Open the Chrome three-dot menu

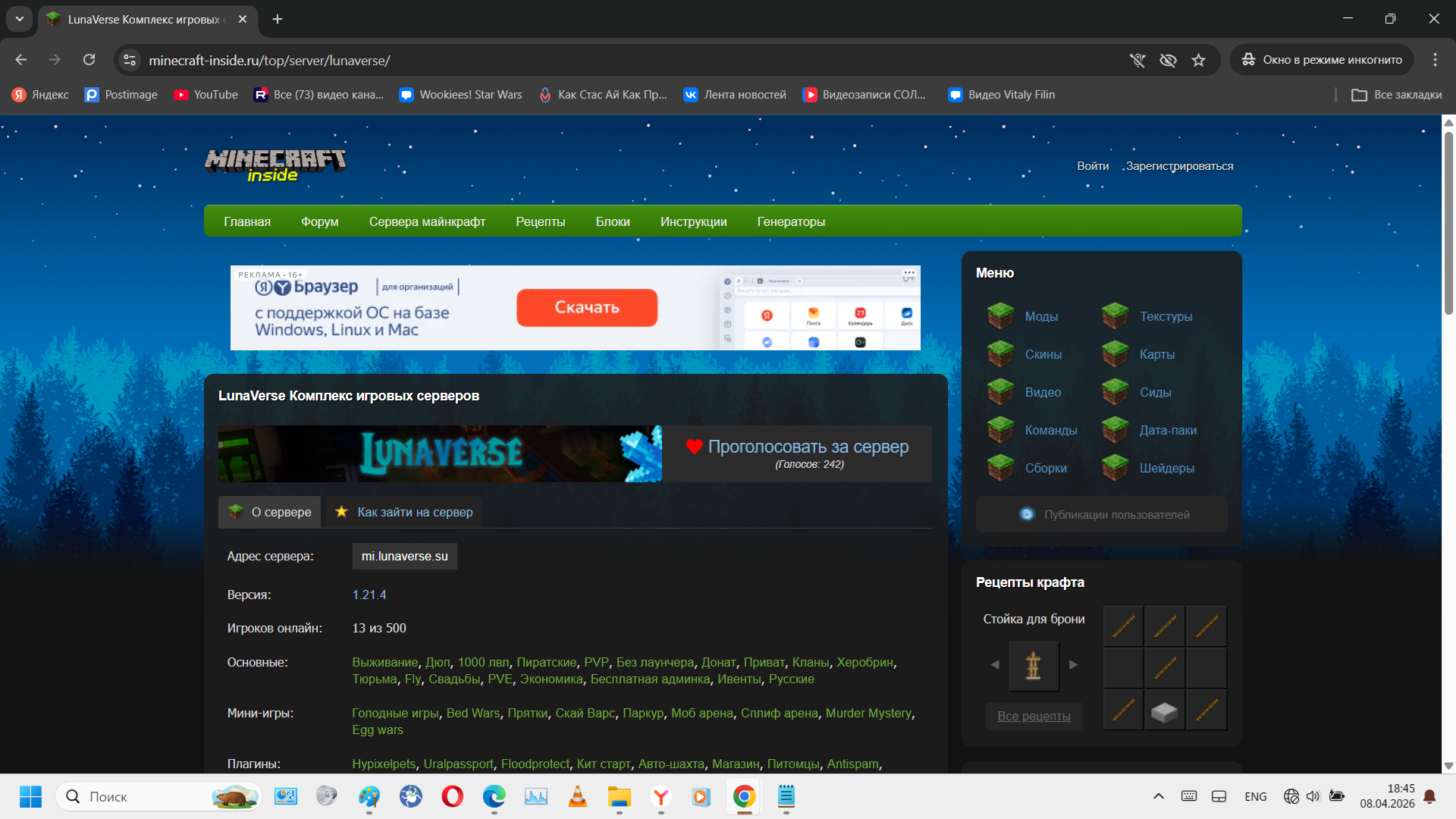click(1435, 60)
